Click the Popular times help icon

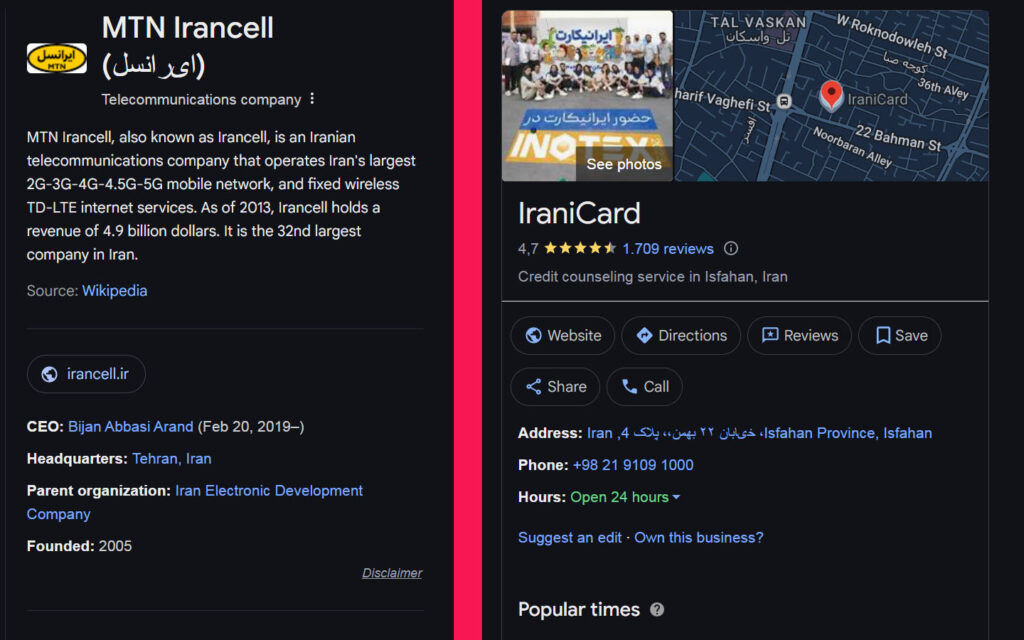pos(657,609)
